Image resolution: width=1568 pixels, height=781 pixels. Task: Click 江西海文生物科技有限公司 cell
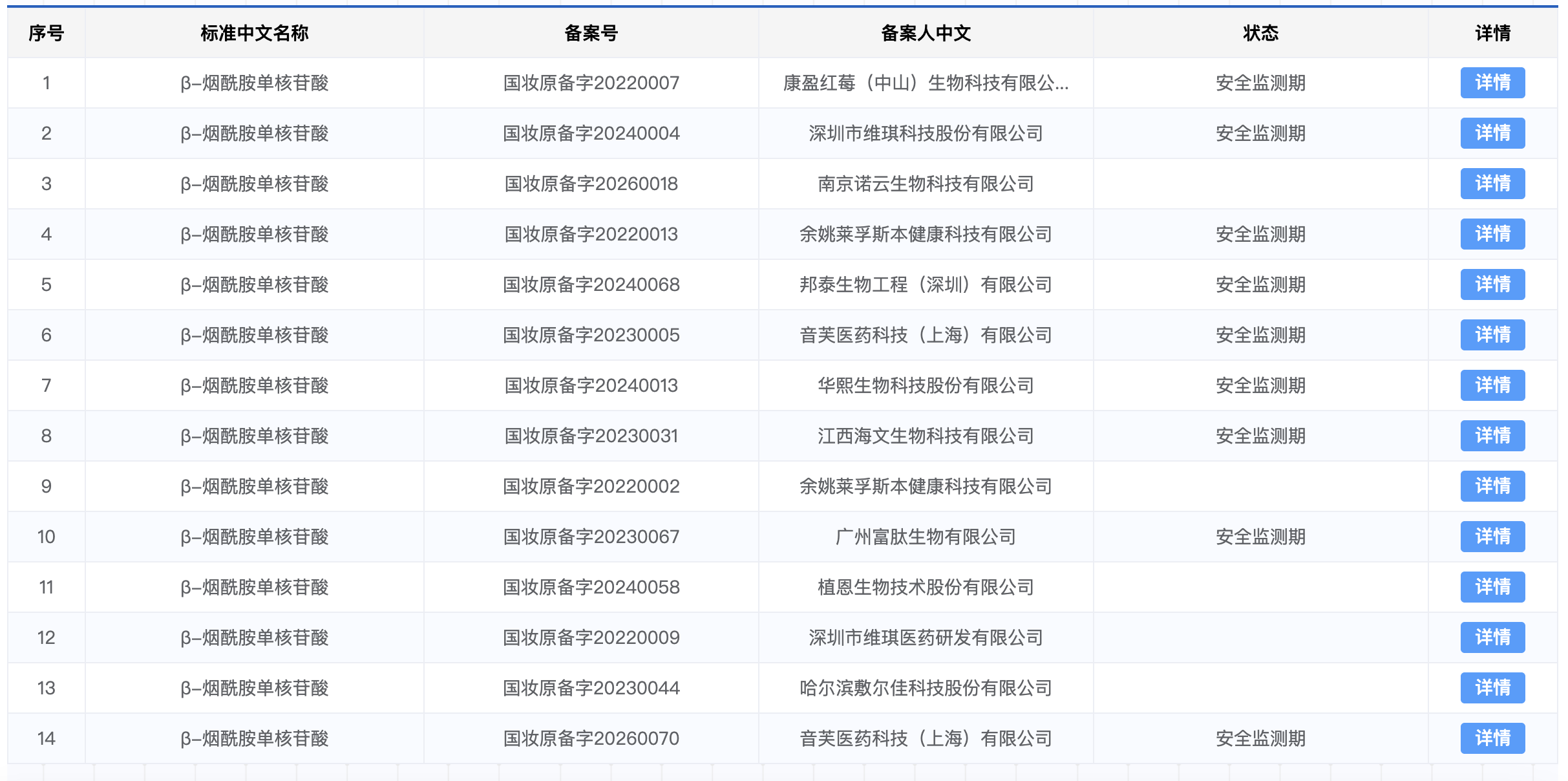tap(926, 436)
